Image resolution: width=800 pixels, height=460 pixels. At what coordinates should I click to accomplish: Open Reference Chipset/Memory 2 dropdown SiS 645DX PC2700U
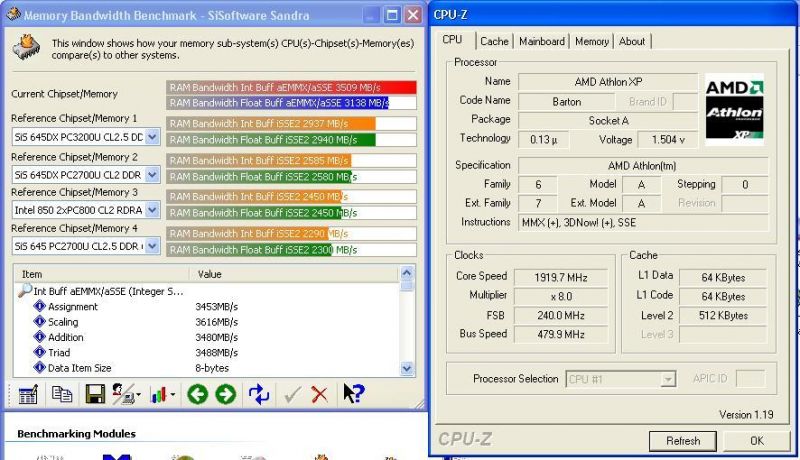tap(152, 175)
